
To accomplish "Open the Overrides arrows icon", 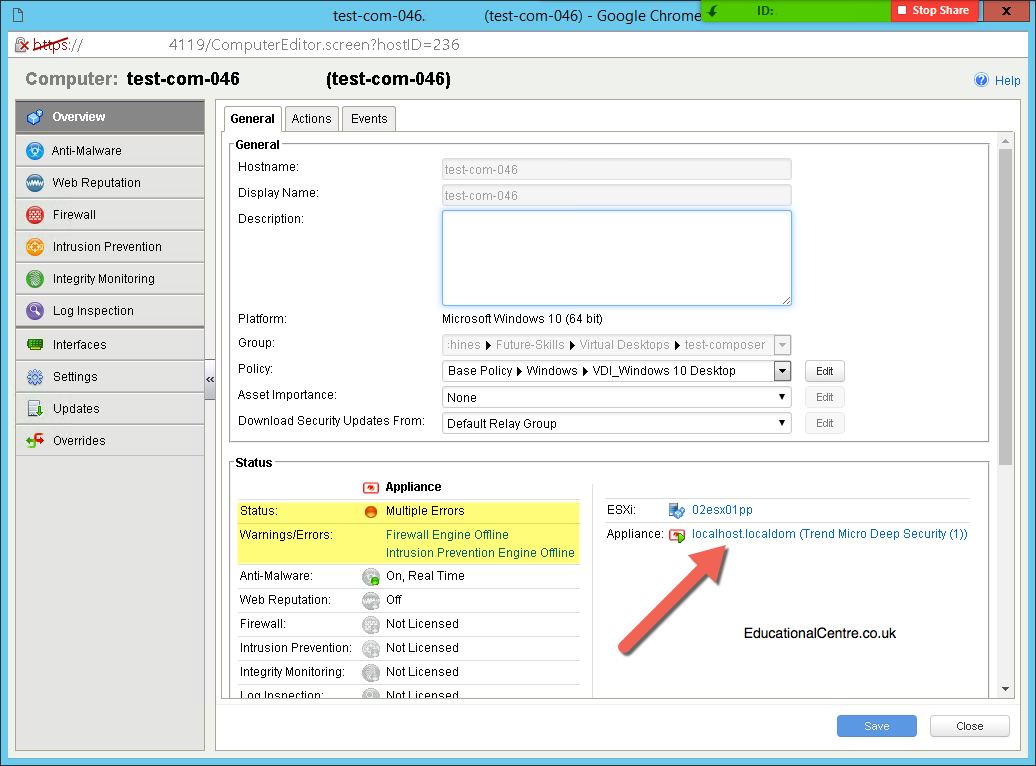I will [x=35, y=440].
